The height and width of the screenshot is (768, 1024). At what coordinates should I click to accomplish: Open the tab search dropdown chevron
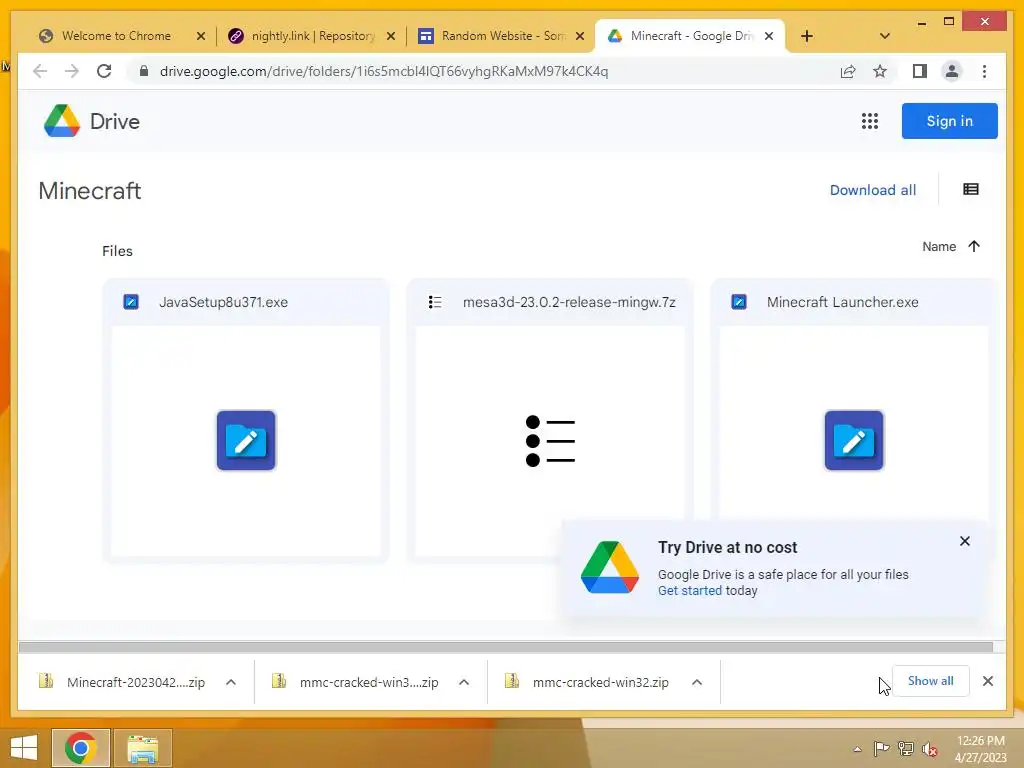pos(884,36)
